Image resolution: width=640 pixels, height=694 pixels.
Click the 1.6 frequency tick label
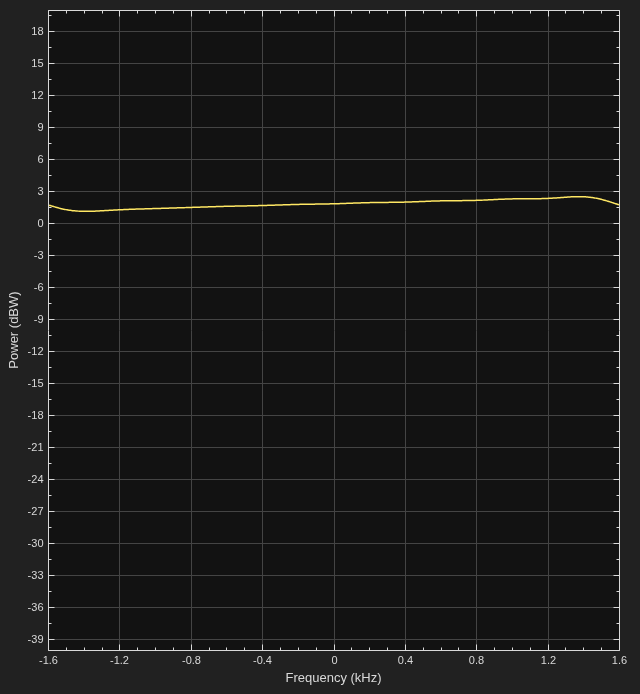619,660
